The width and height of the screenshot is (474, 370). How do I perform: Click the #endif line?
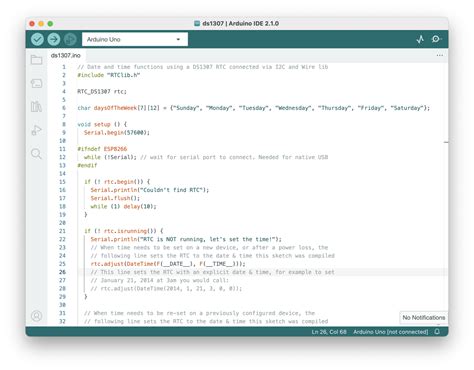87,165
